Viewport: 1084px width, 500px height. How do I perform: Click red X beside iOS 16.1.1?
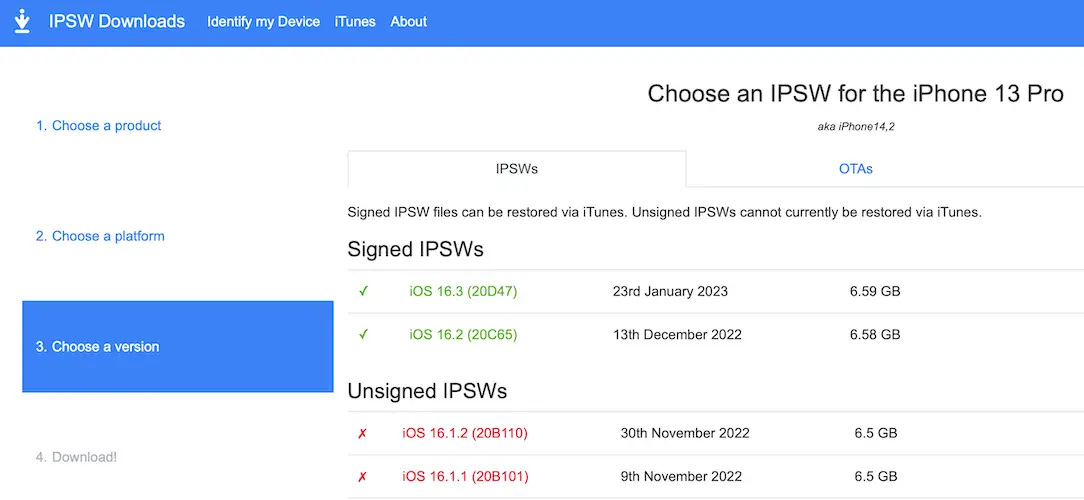tap(362, 477)
